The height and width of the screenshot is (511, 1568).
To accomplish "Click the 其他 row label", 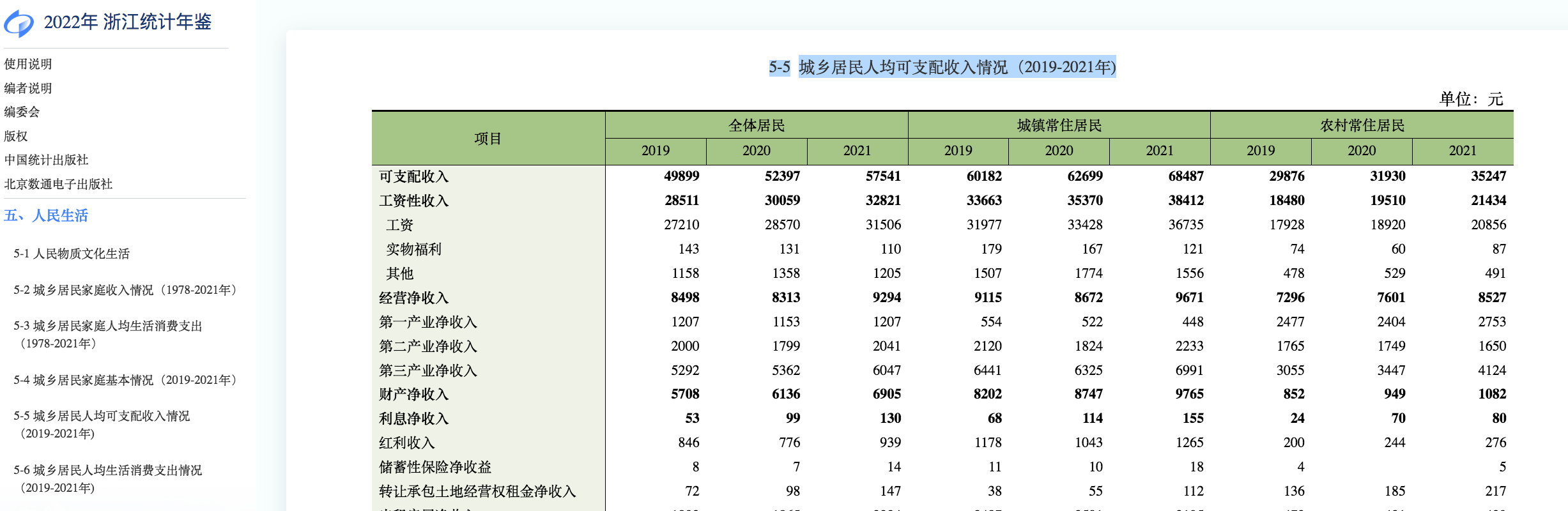I will pos(400,273).
